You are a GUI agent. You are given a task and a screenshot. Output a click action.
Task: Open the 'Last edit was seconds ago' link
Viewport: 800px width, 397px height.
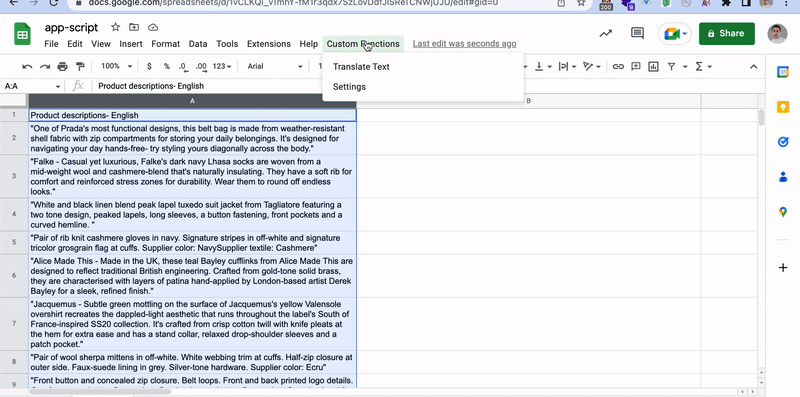pos(464,44)
